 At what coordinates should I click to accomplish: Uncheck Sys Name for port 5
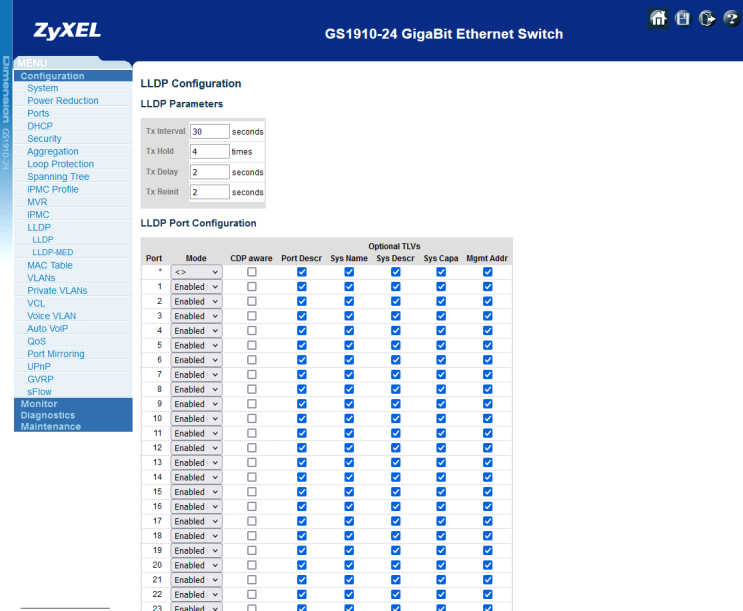[x=349, y=346]
